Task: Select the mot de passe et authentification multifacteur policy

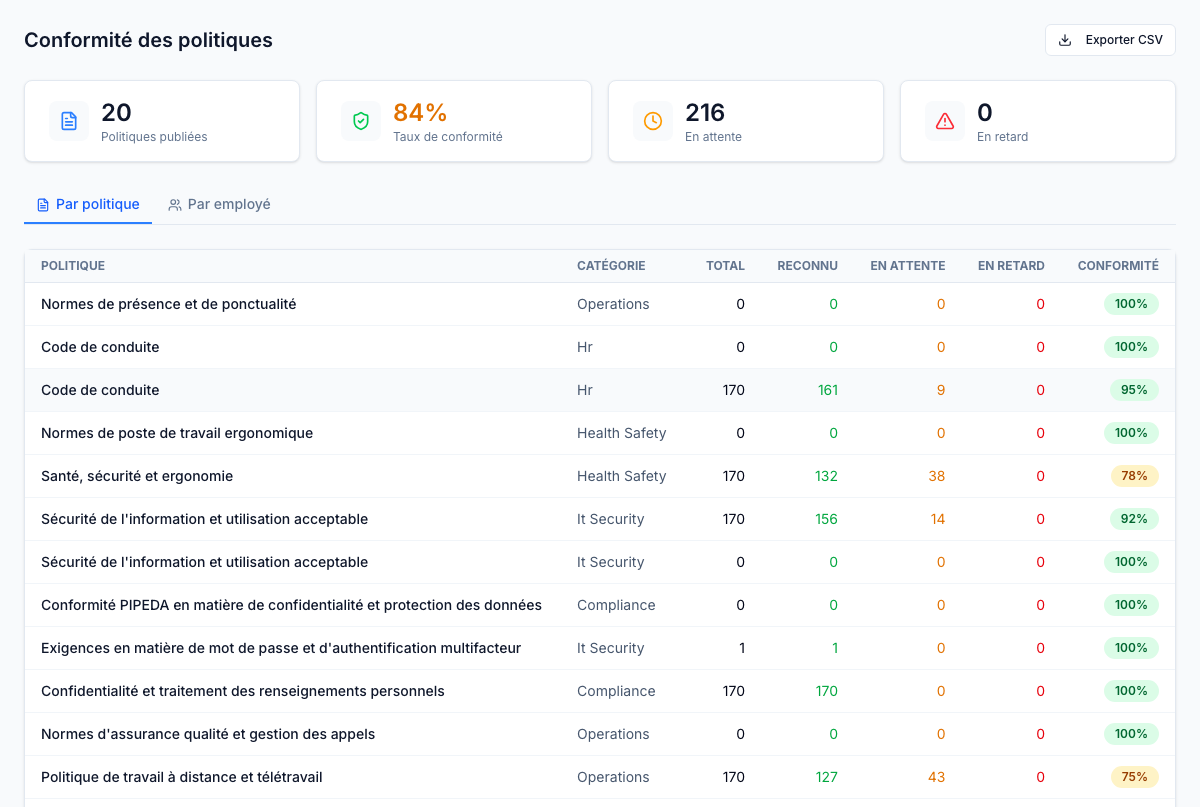Action: (600, 648)
